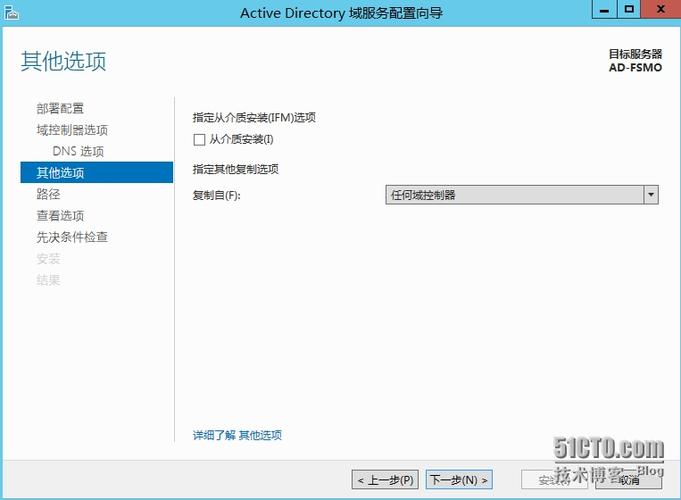Image resolution: width=681 pixels, height=500 pixels.
Task: Enable the 从介质安装(I) checkbox
Action: 199,140
